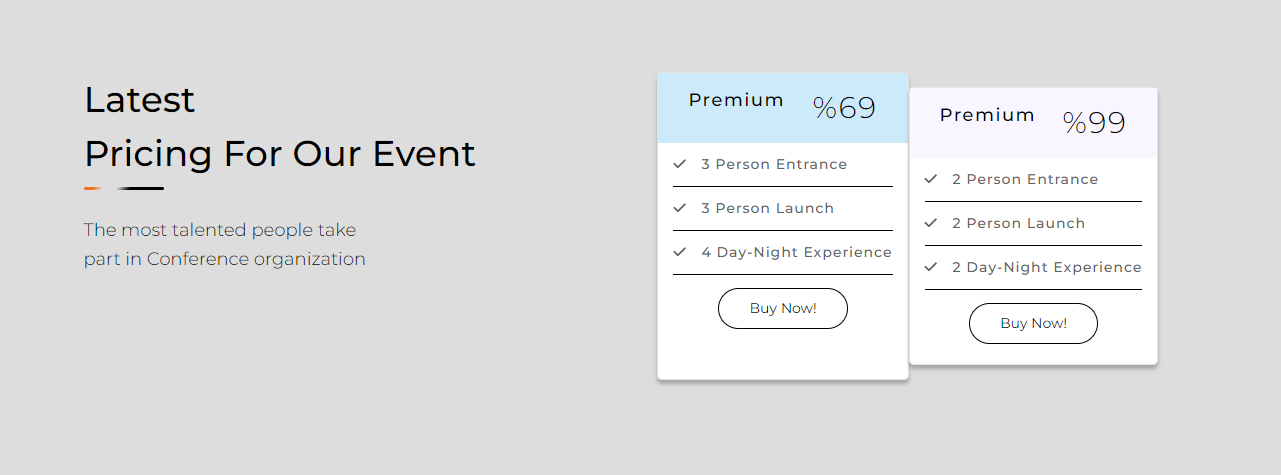Click checkmark beside 3 Person Entrance
Image resolution: width=1281 pixels, height=475 pixels.
680,163
